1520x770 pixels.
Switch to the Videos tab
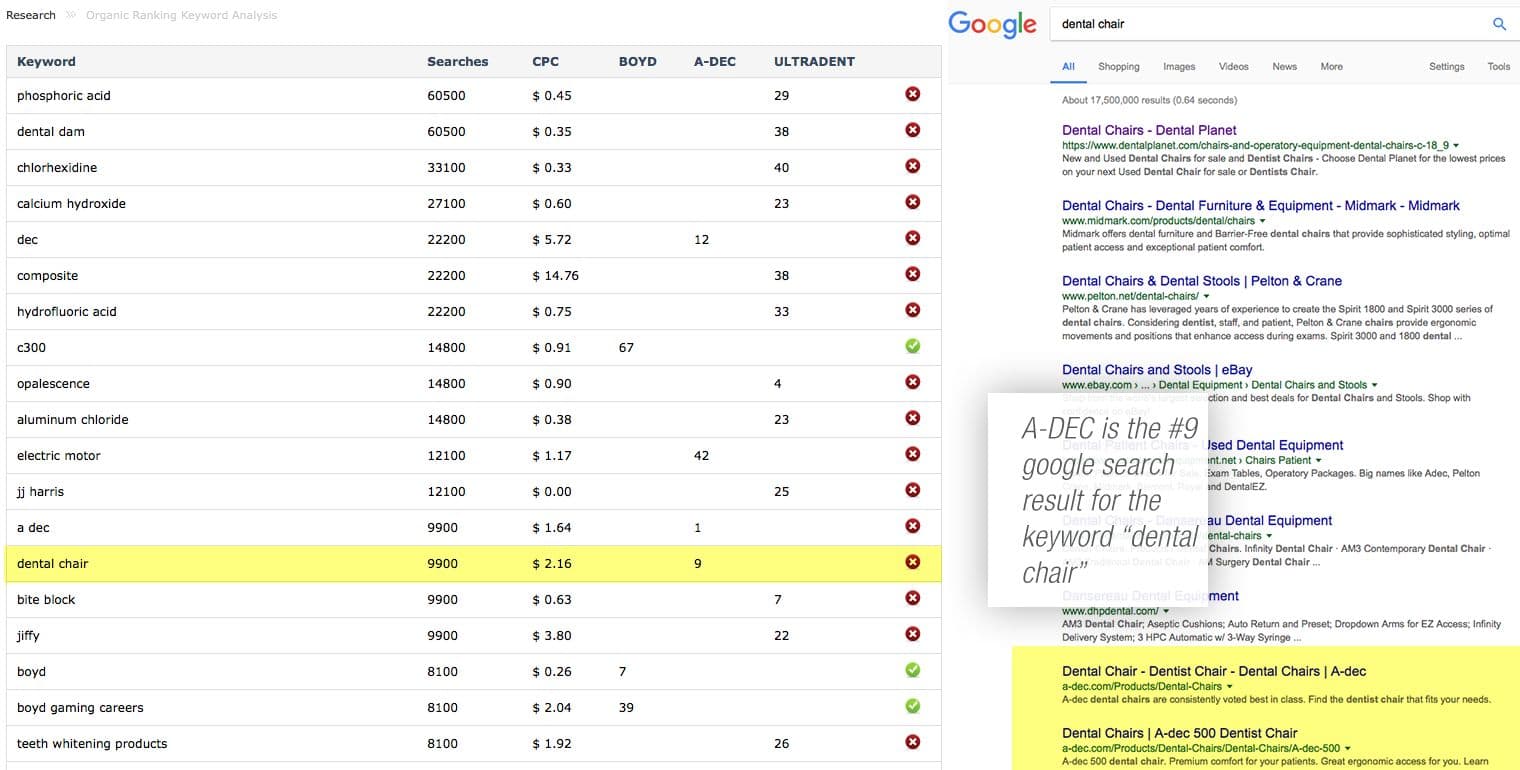pos(1233,67)
